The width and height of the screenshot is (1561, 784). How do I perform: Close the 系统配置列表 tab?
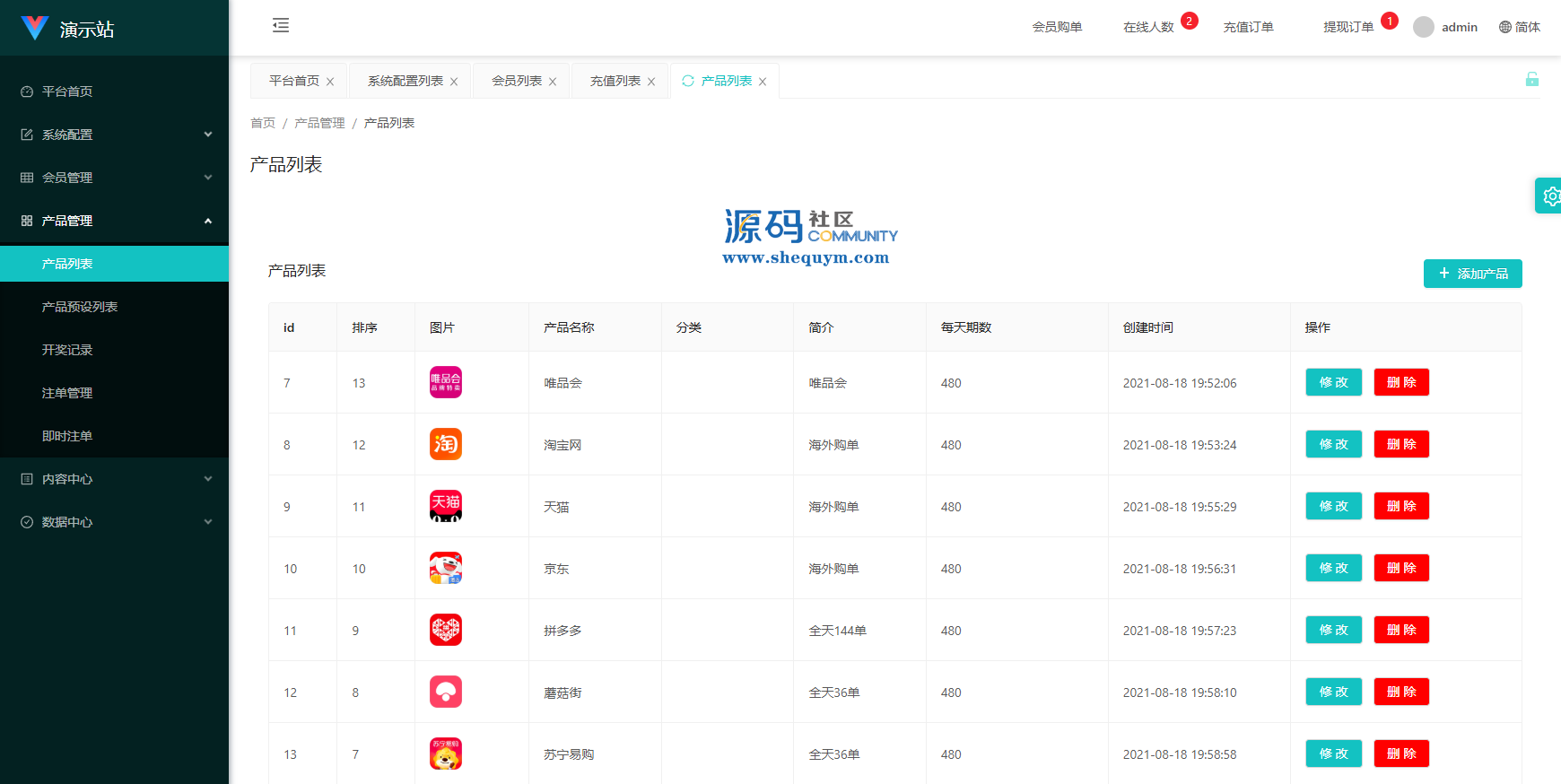click(x=454, y=82)
